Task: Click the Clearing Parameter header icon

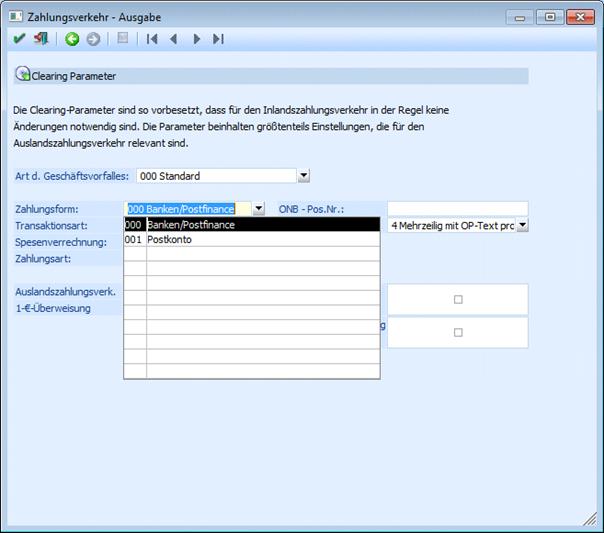Action: coord(23,75)
